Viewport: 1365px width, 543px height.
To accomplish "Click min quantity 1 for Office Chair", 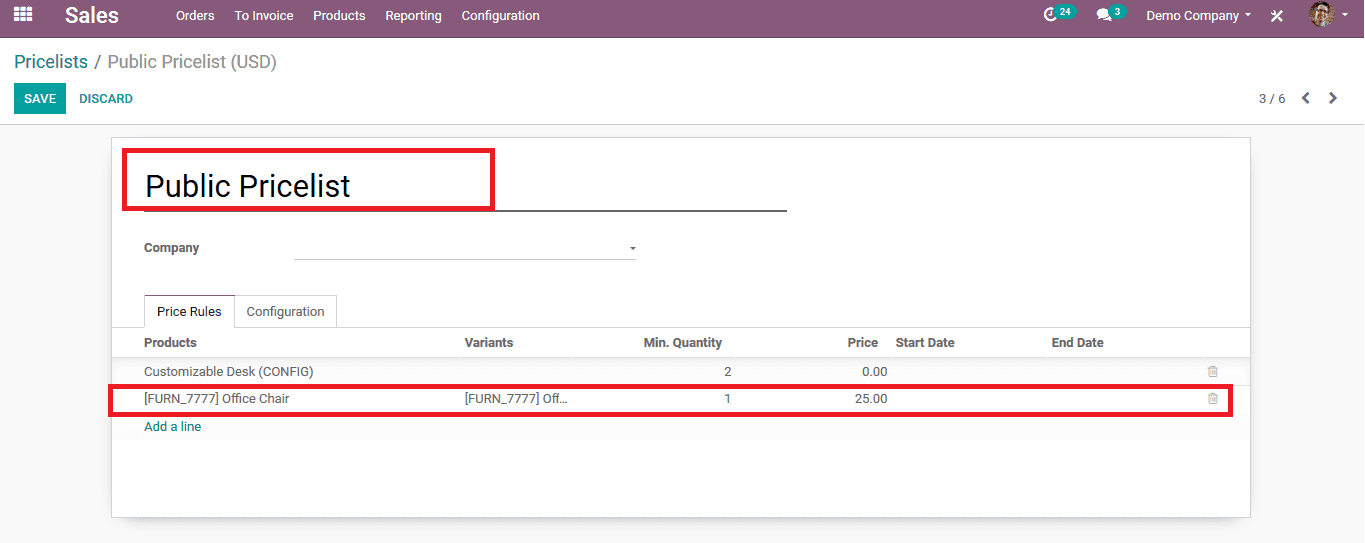I will (x=727, y=398).
